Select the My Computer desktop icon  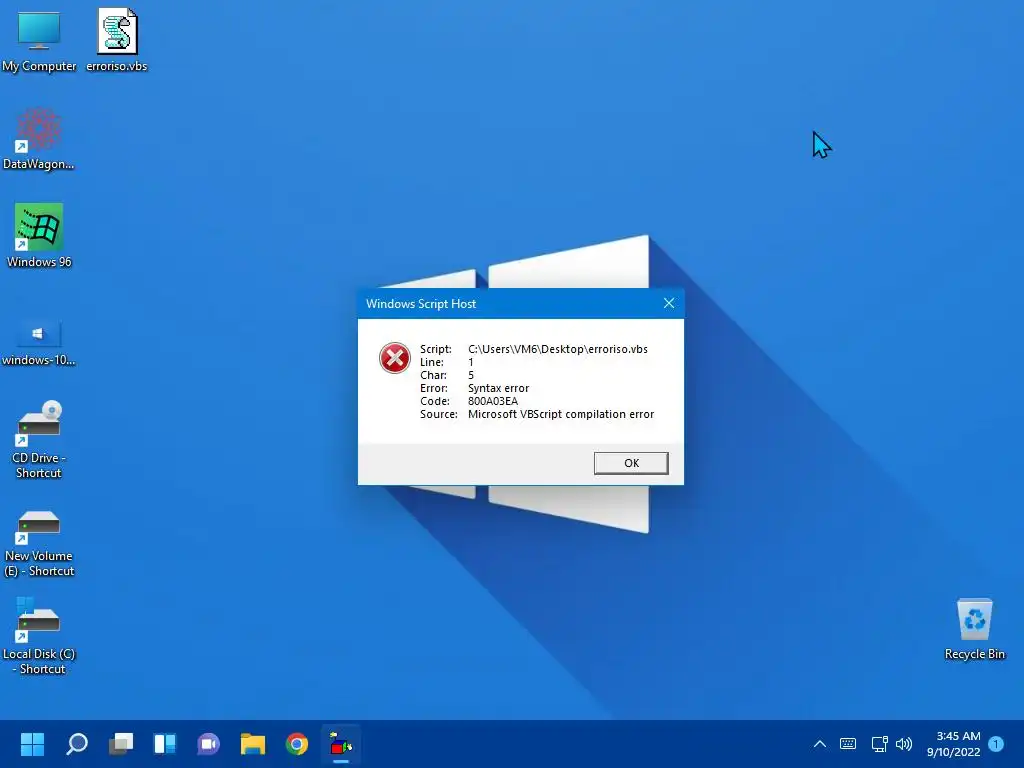coord(39,41)
